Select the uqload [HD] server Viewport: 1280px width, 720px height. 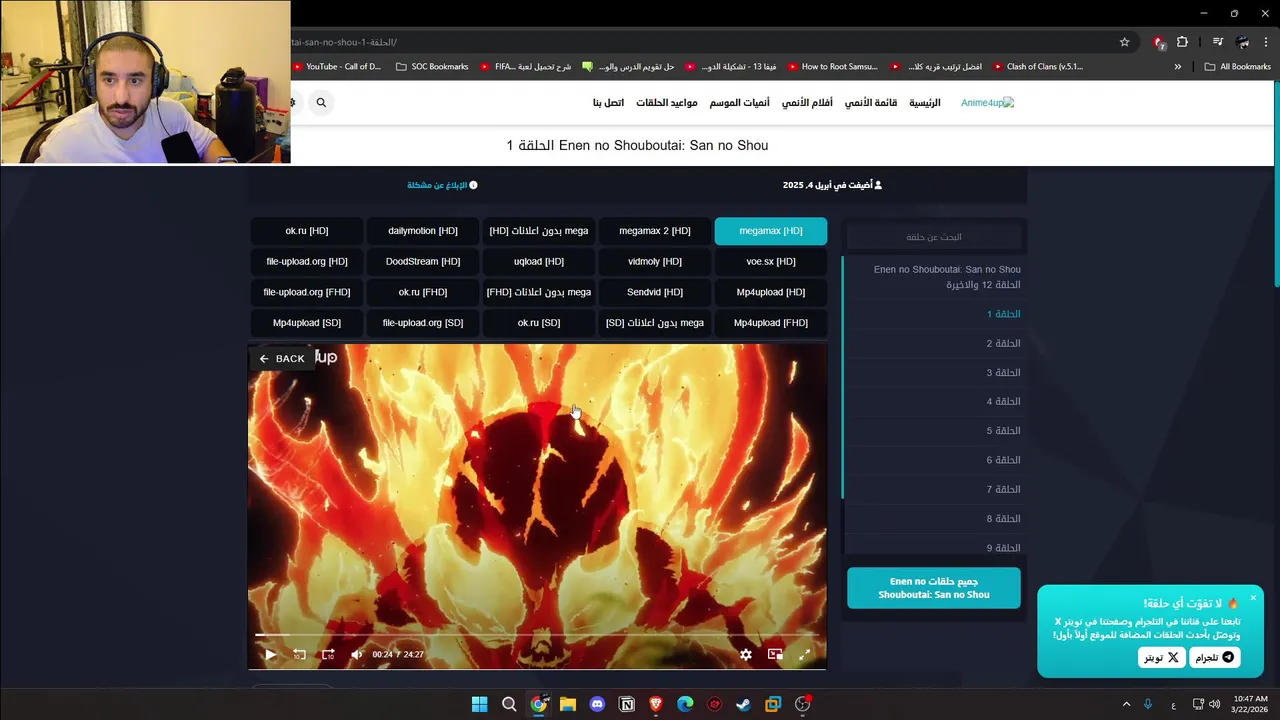(539, 262)
